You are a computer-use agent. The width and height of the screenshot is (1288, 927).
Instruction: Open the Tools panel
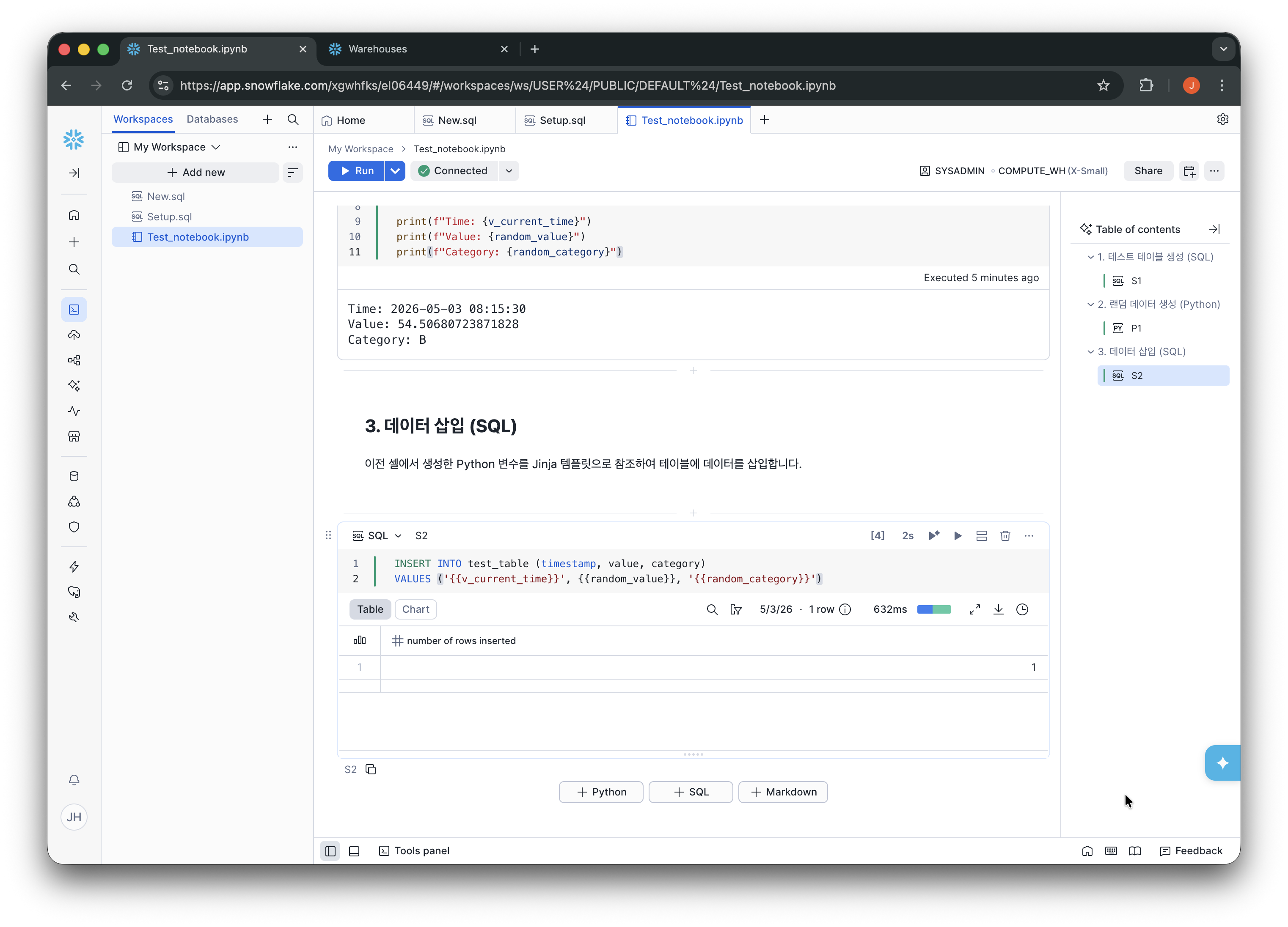point(414,851)
